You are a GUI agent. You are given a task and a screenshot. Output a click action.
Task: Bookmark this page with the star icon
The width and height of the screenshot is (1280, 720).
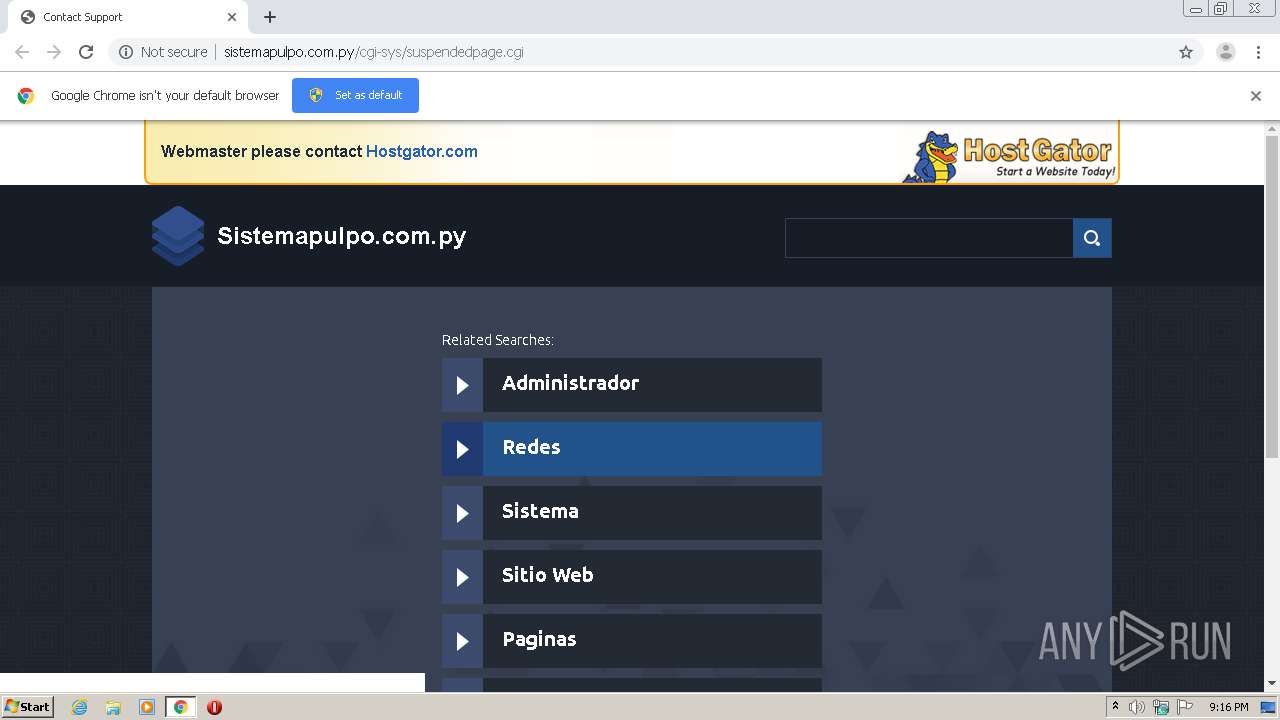tap(1186, 52)
